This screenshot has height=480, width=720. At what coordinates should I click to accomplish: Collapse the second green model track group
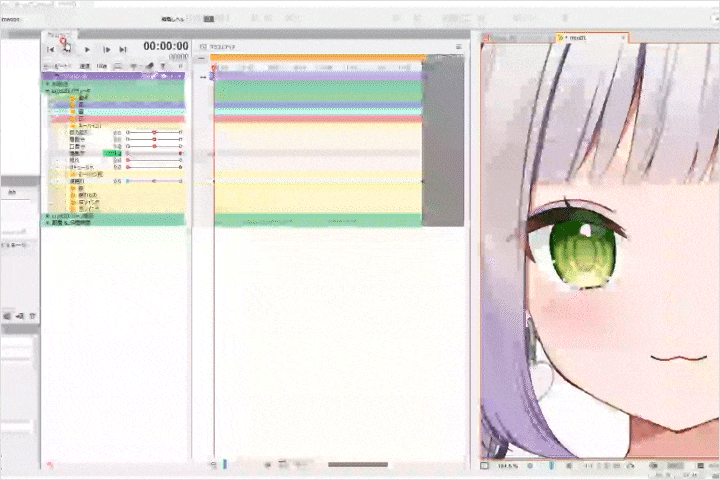[47, 91]
